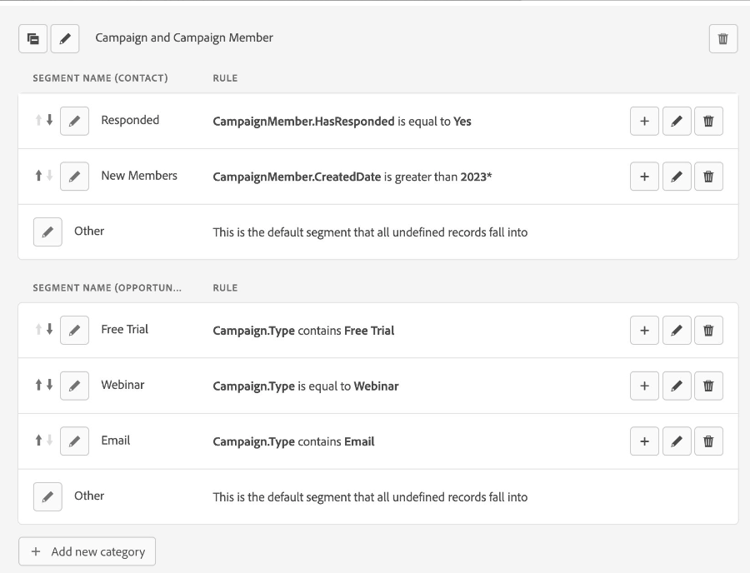This screenshot has height=573, width=750.
Task: Delete the New Members segment
Action: tap(708, 176)
